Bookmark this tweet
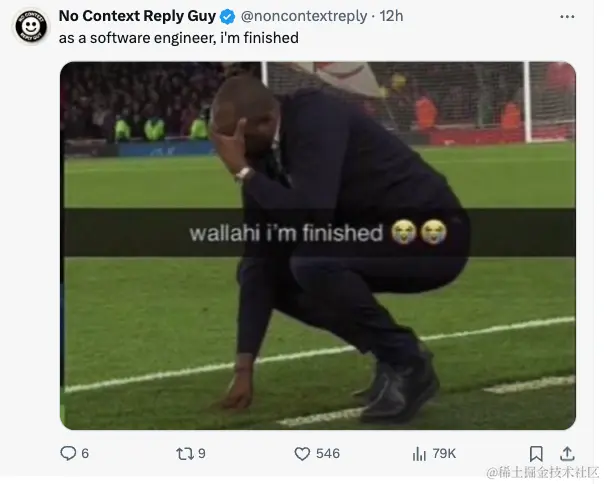604x484 pixels. click(x=536, y=454)
